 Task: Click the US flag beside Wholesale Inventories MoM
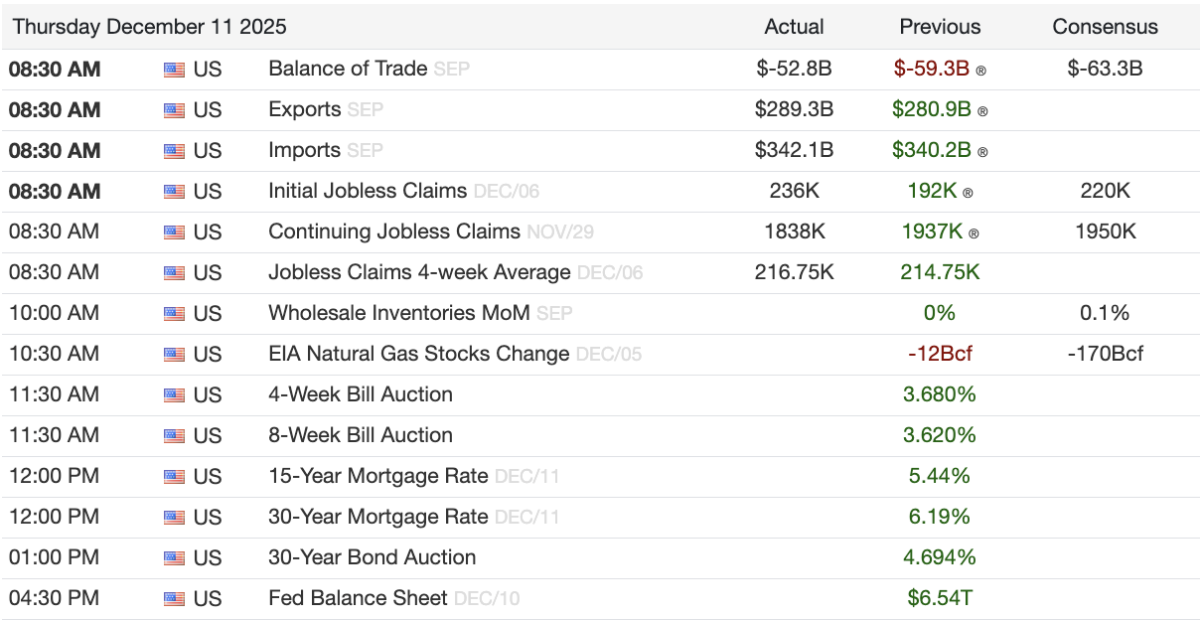[175, 314]
